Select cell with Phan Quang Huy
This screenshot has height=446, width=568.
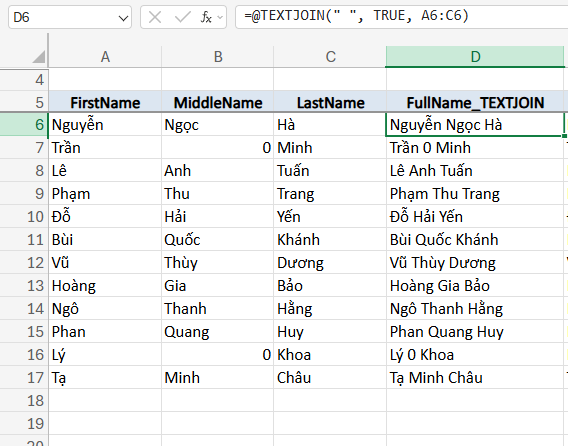pyautogui.click(x=475, y=332)
